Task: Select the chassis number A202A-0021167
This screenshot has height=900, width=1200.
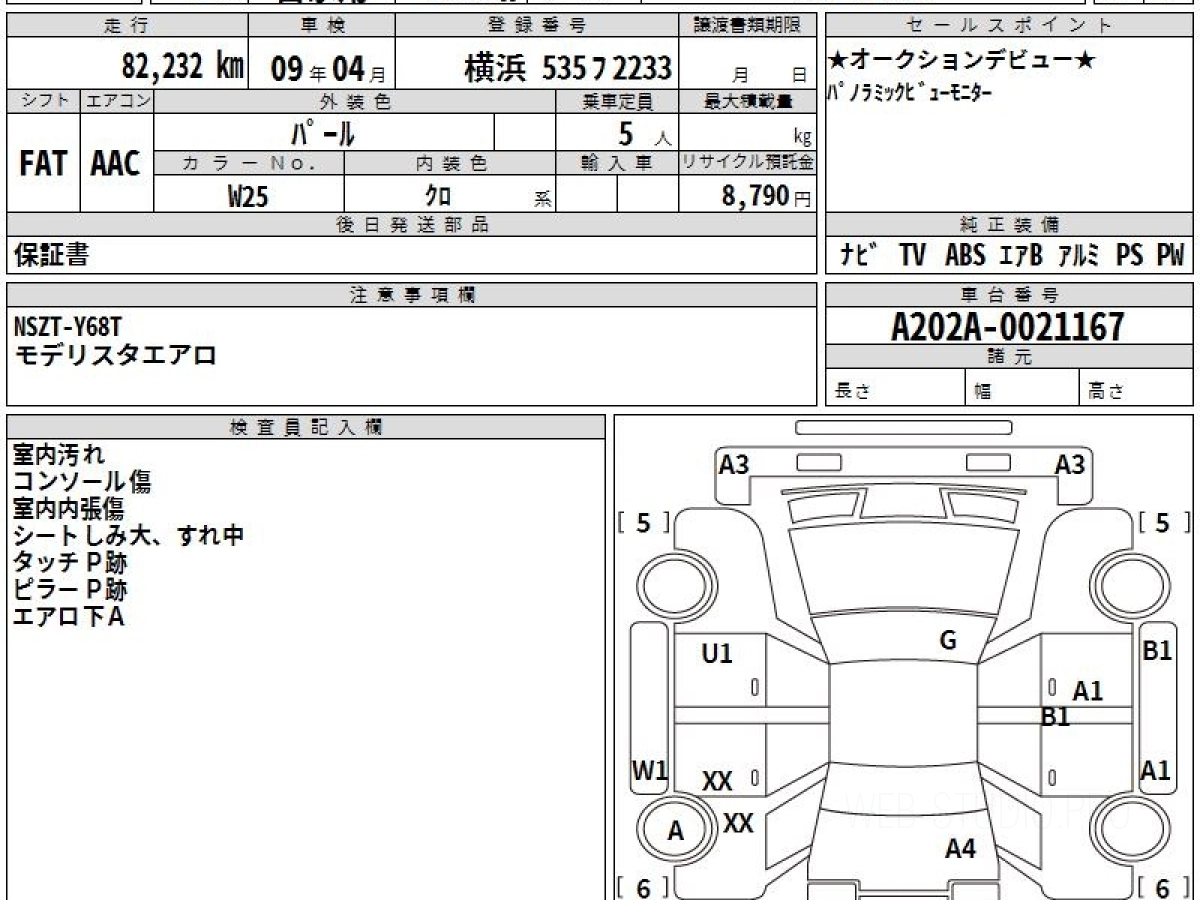Action: [x=1008, y=326]
